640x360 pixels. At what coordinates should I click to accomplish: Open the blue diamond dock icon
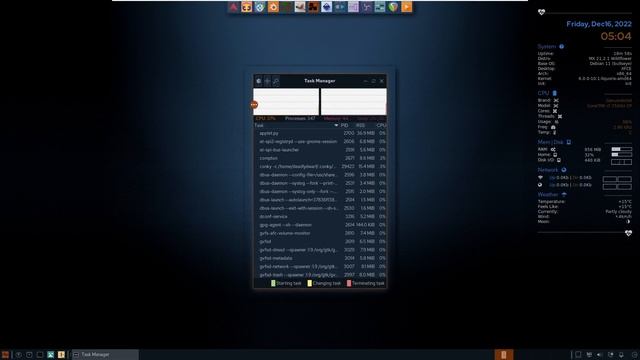[x=260, y=7]
